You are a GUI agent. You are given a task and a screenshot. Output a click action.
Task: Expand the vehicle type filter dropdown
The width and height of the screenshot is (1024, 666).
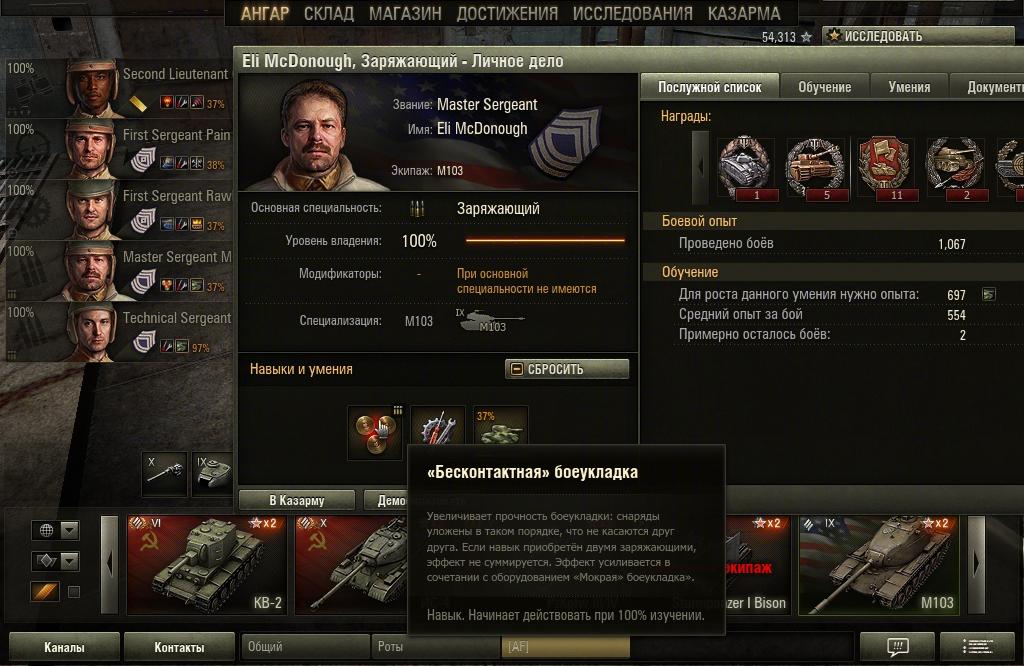point(56,560)
